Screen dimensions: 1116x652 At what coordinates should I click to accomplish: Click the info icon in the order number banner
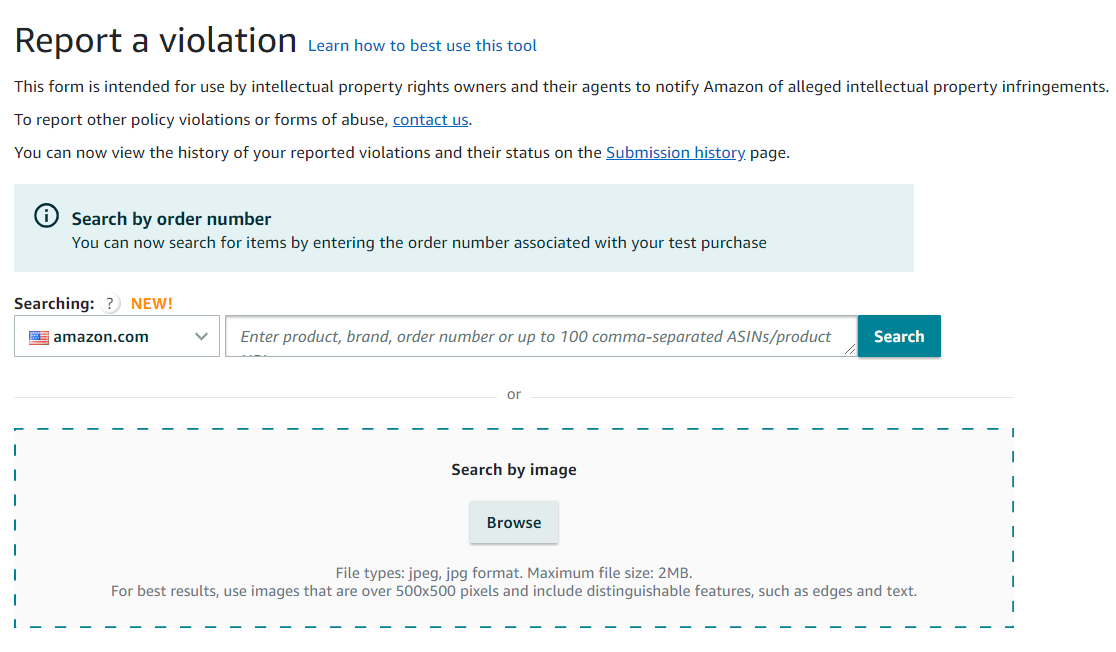click(46, 215)
